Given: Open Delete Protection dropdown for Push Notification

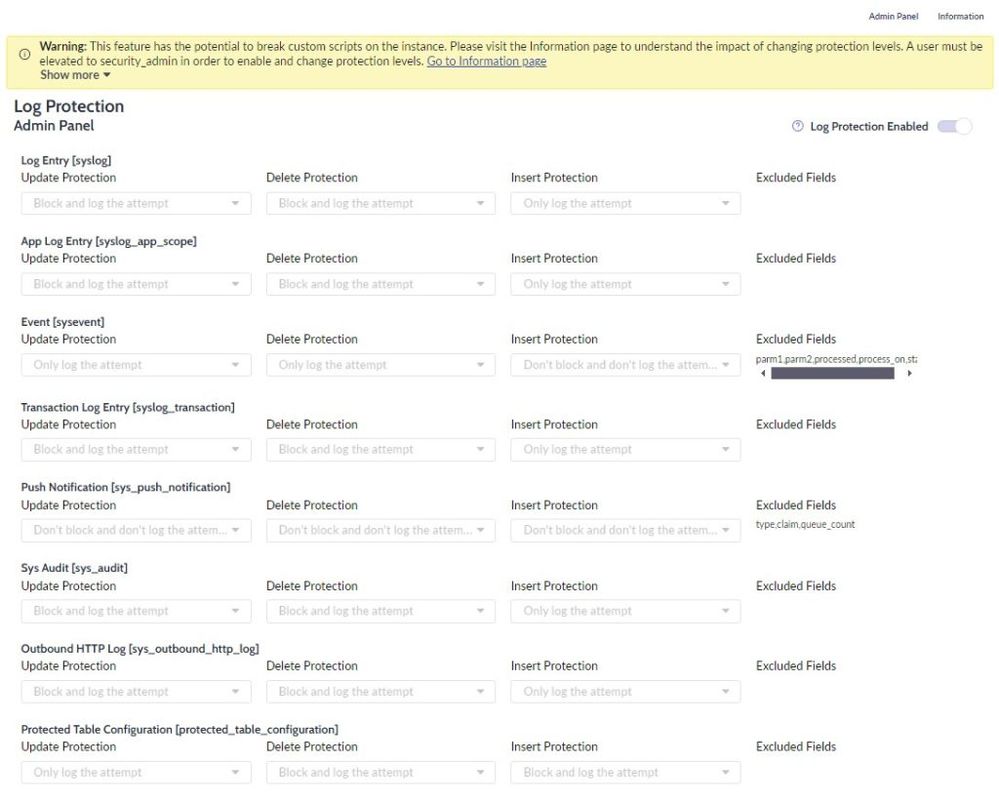Looking at the screenshot, I should click(380, 530).
